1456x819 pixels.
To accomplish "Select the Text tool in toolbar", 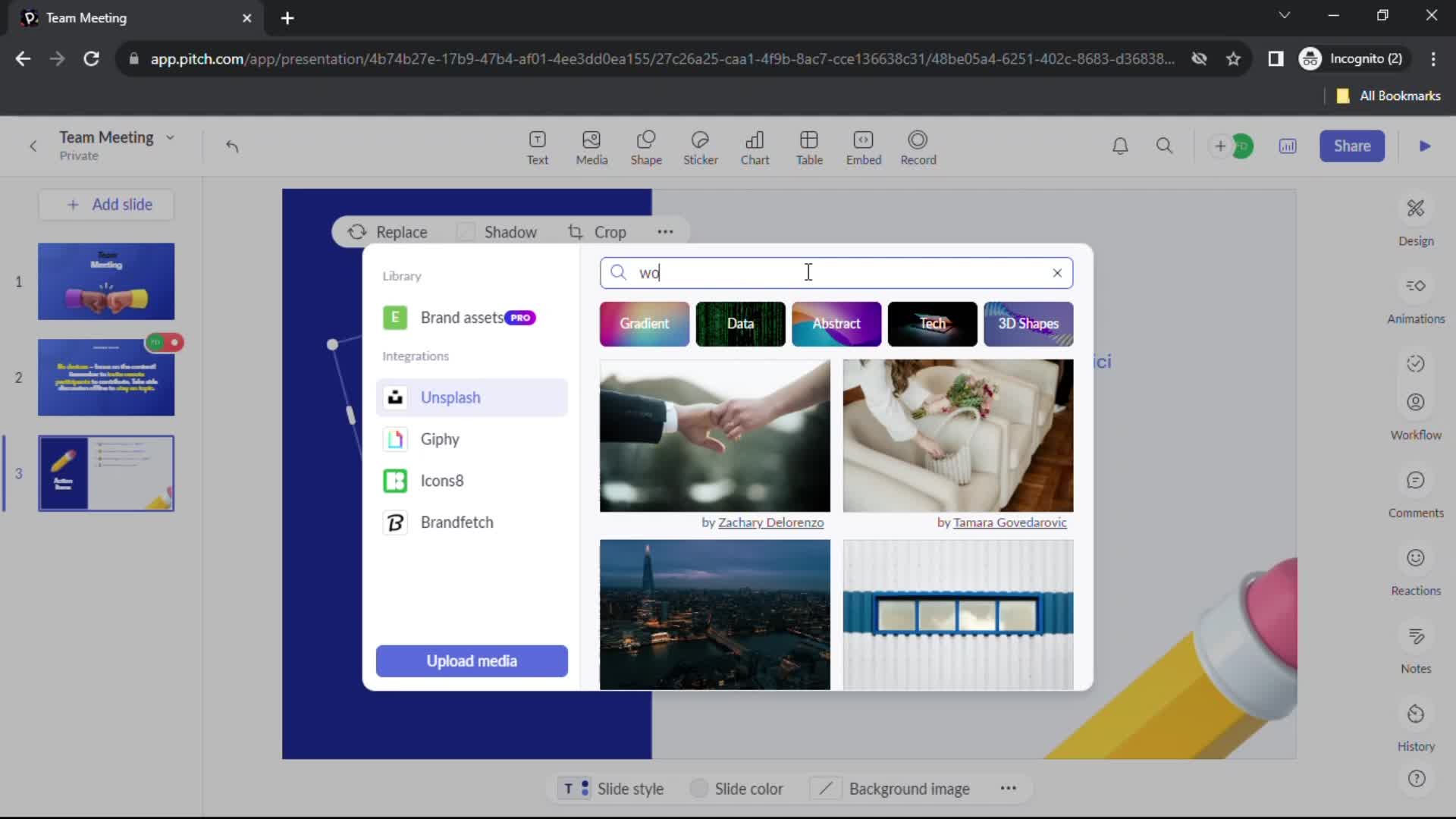I will pyautogui.click(x=537, y=148).
